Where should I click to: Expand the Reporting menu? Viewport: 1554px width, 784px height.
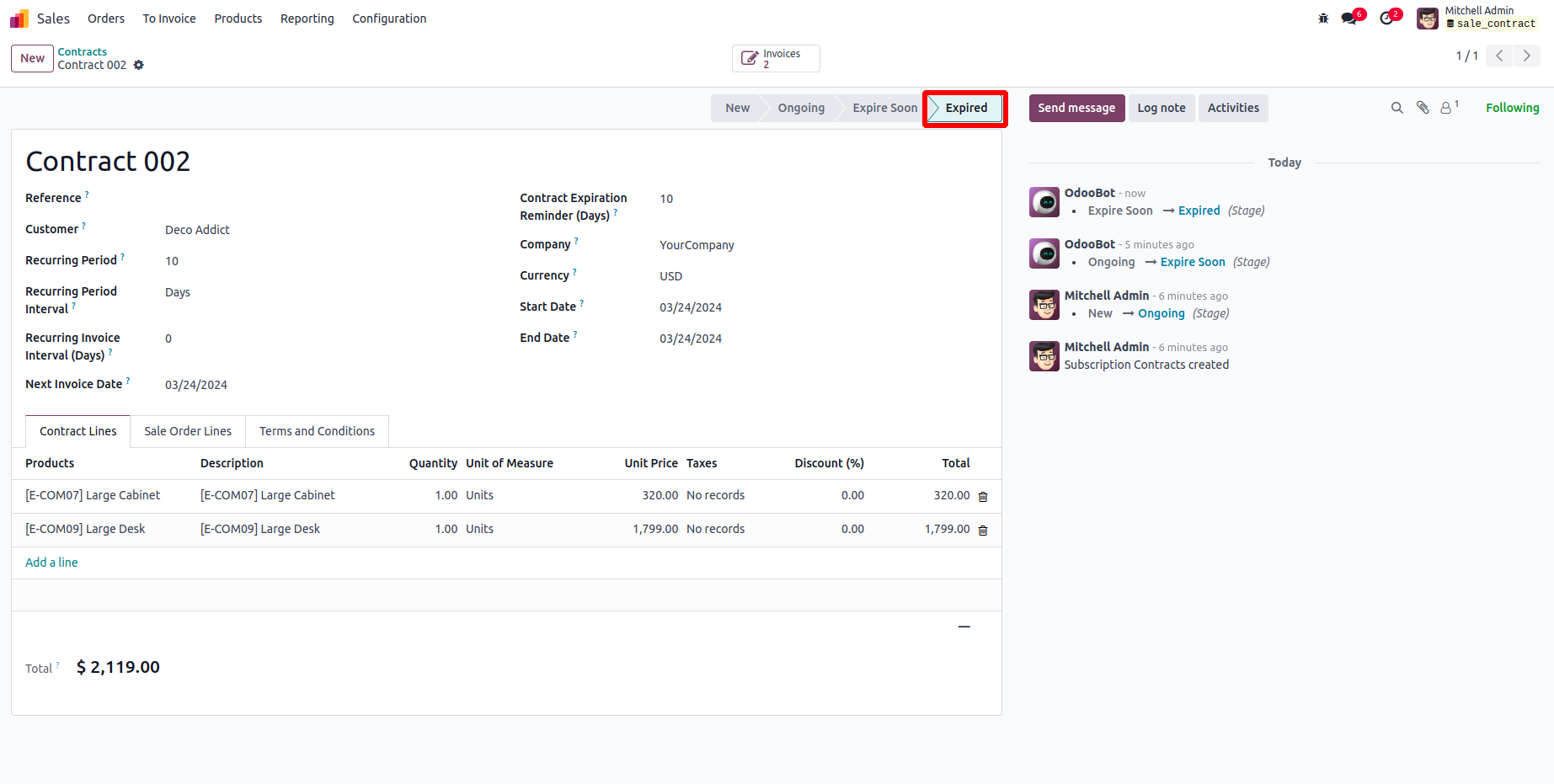pos(307,19)
